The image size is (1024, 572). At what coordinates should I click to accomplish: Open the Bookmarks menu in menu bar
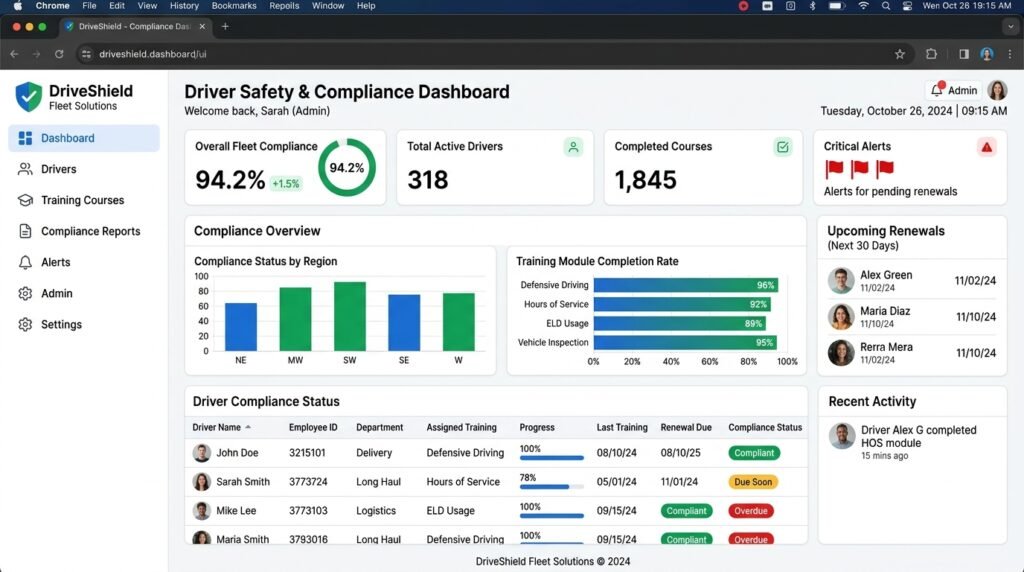(x=234, y=6)
